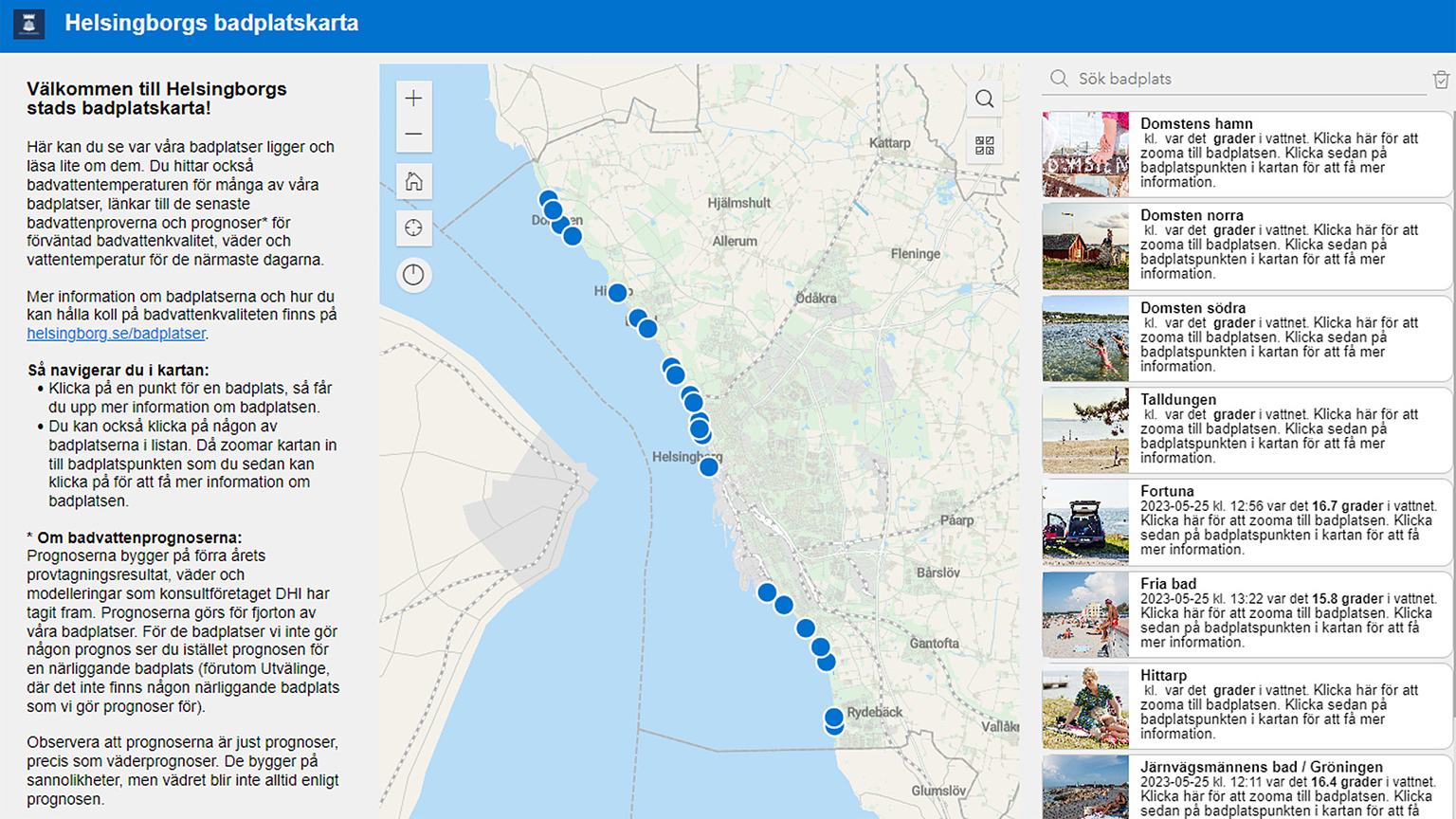Image resolution: width=1456 pixels, height=819 pixels.
Task: Click the Fria bad beach thumbnail
Action: tap(1085, 614)
